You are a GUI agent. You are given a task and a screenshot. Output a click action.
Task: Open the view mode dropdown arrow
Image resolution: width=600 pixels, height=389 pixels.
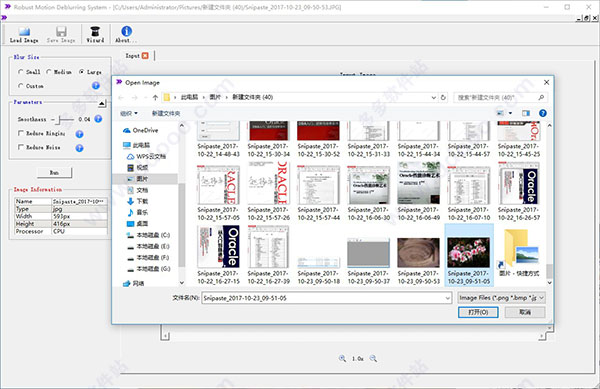[x=510, y=113]
